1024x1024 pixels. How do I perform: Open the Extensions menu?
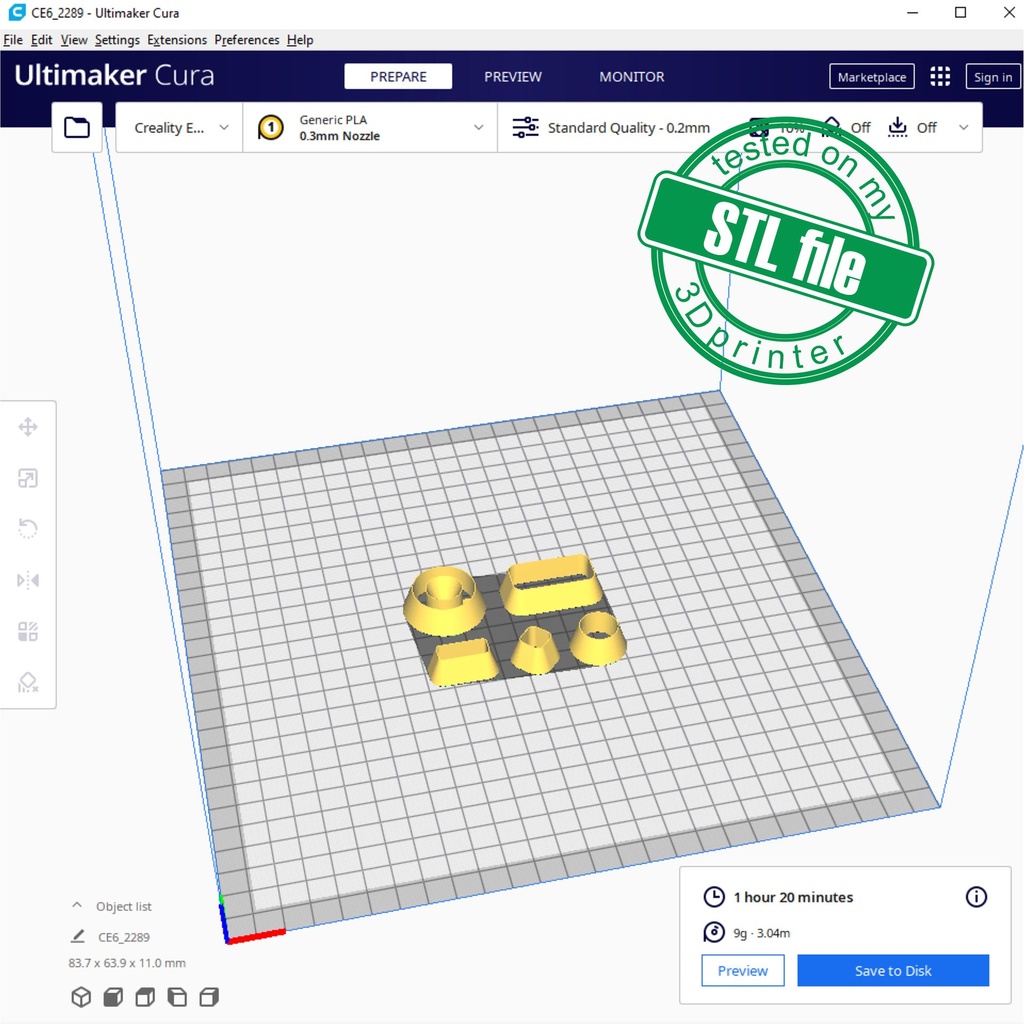(x=177, y=40)
